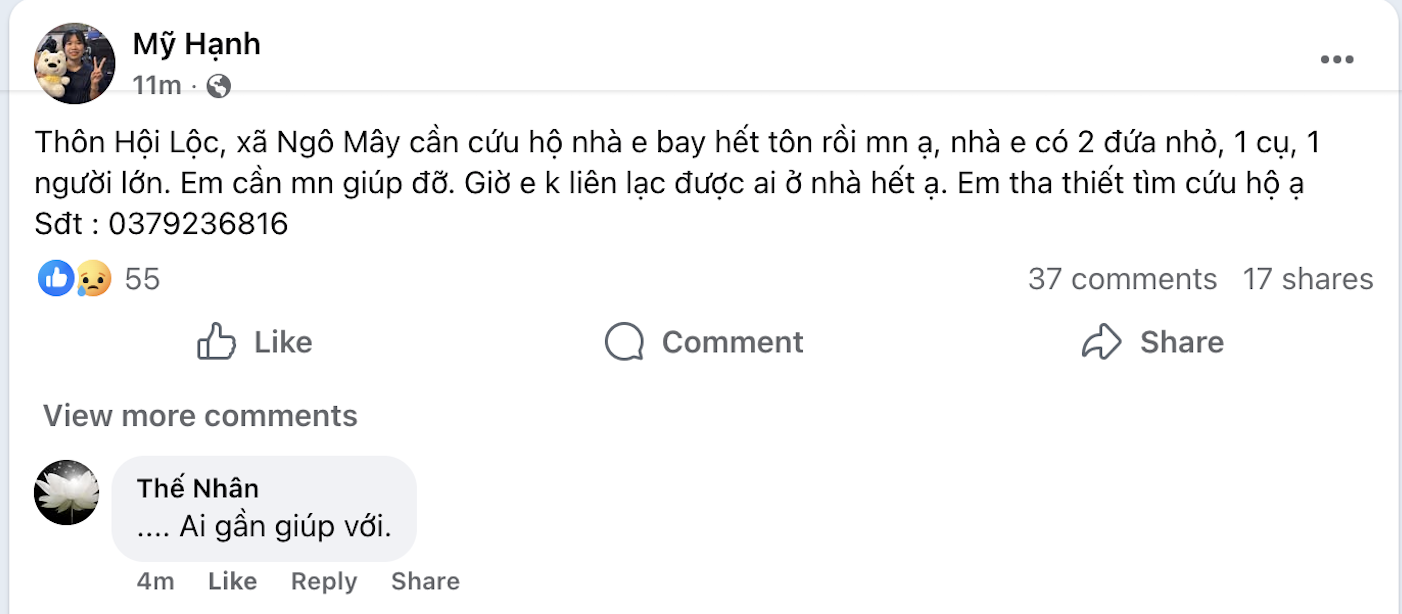Click the blue like reaction emoji
The height and width of the screenshot is (614, 1402).
pos(56,278)
